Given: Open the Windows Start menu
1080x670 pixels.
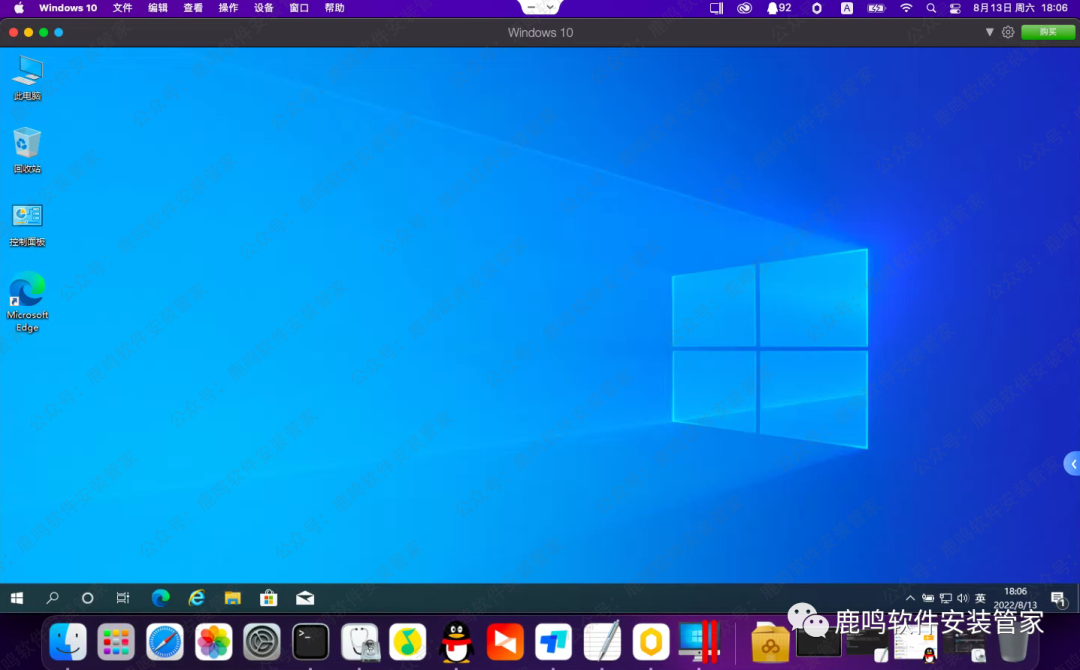Looking at the screenshot, I should (17, 598).
